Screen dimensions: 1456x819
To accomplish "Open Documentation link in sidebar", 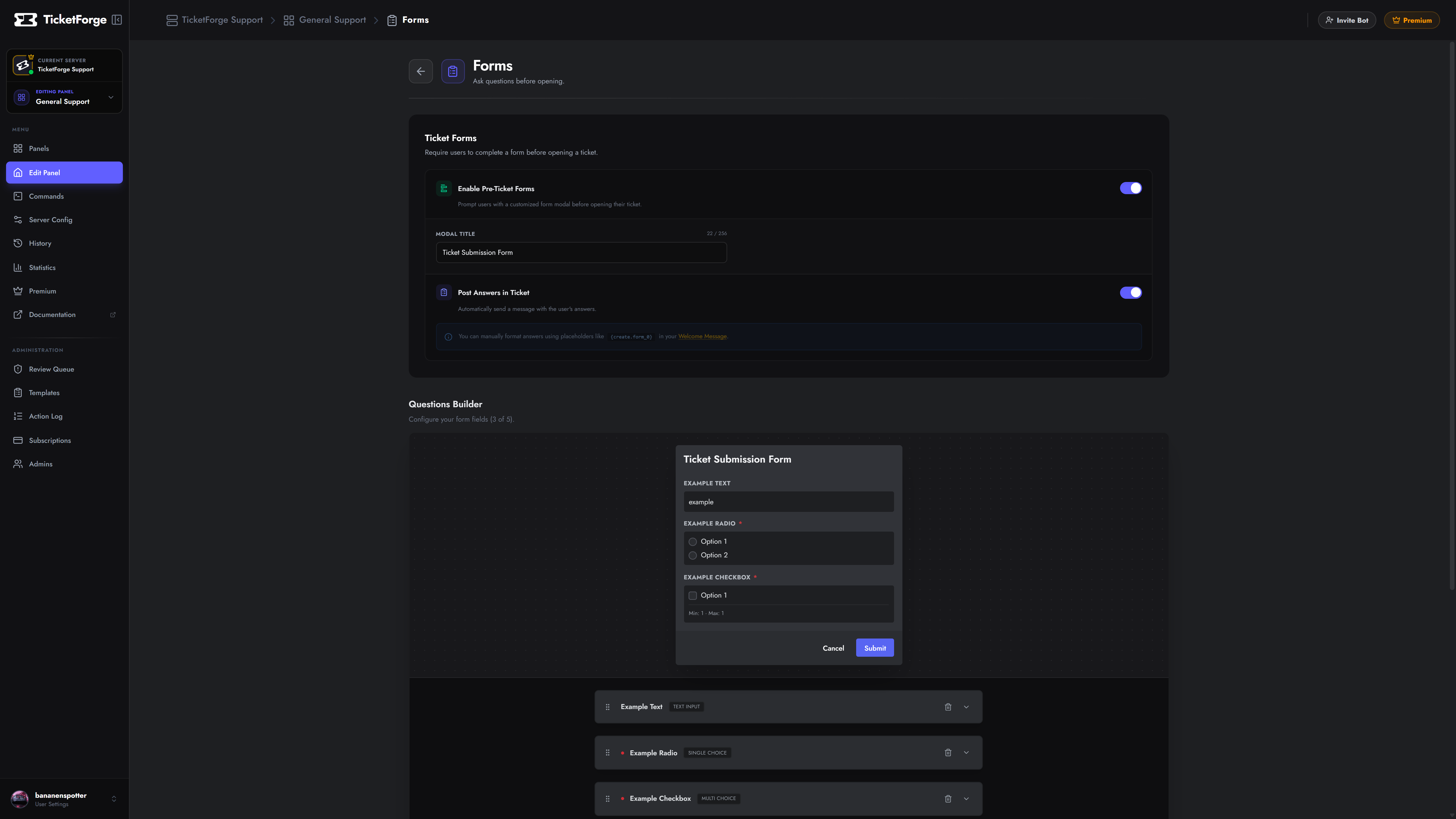I will tap(64, 315).
